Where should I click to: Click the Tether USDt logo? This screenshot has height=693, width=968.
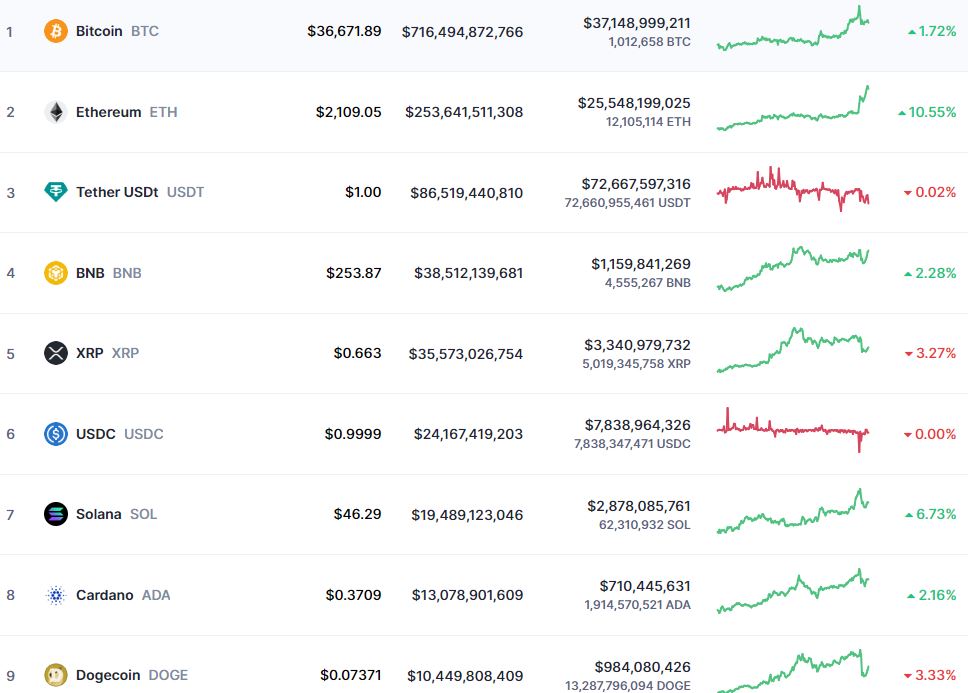pos(56,192)
